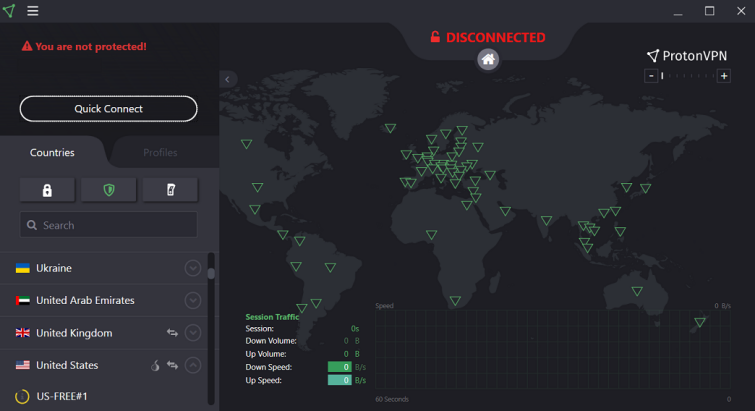Click the Down Speed value box
Image resolution: width=755 pixels, height=411 pixels.
coord(339,367)
